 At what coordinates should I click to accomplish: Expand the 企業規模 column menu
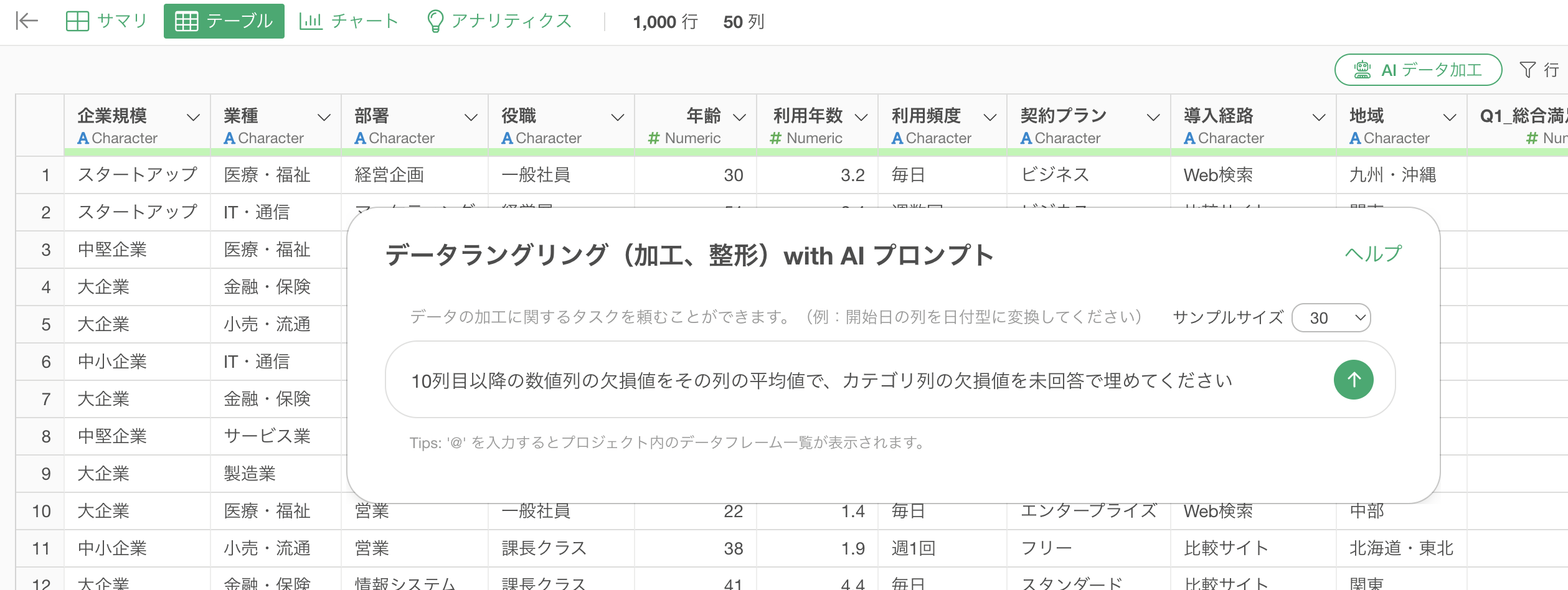click(194, 117)
